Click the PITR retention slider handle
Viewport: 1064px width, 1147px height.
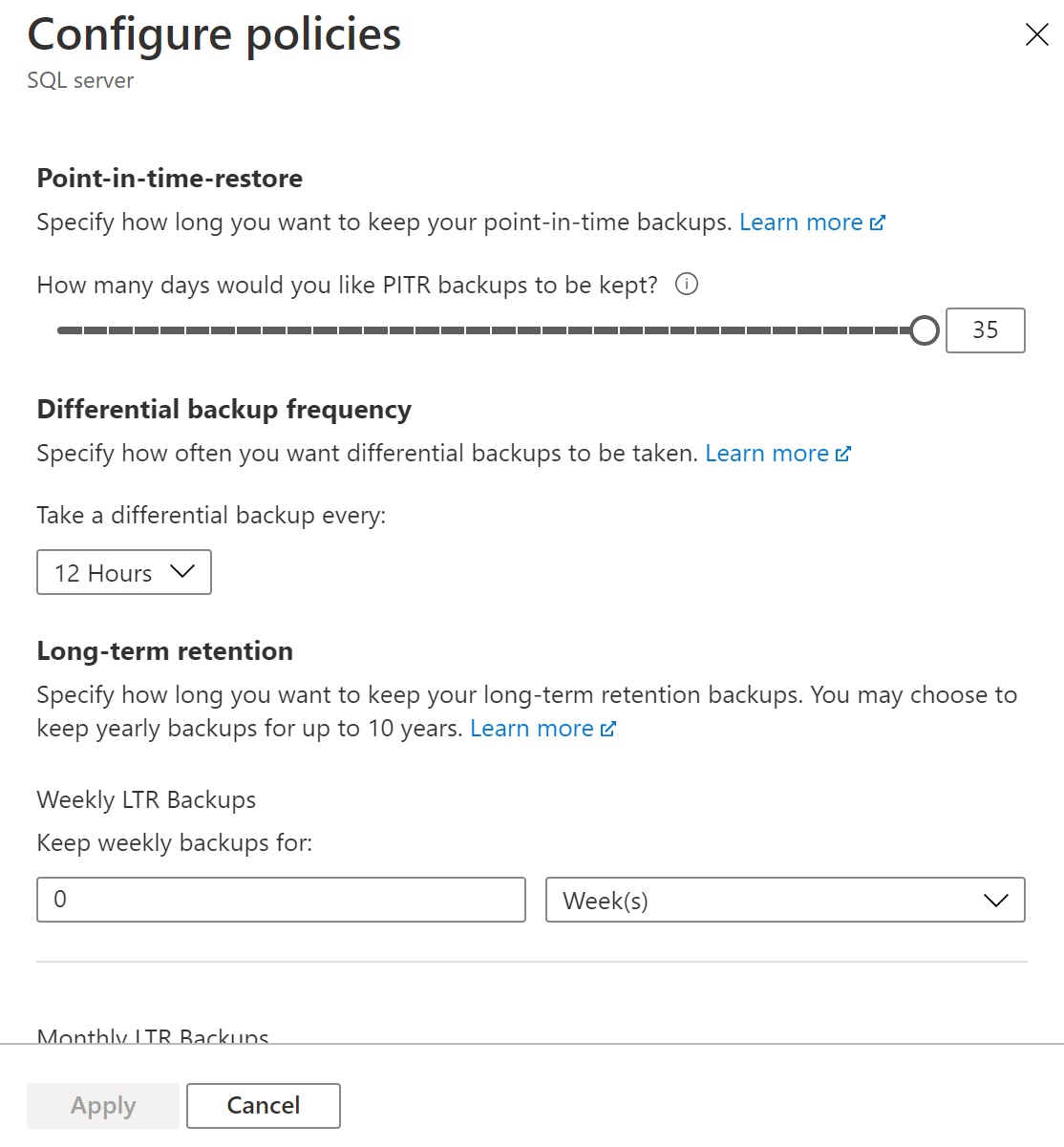(924, 330)
